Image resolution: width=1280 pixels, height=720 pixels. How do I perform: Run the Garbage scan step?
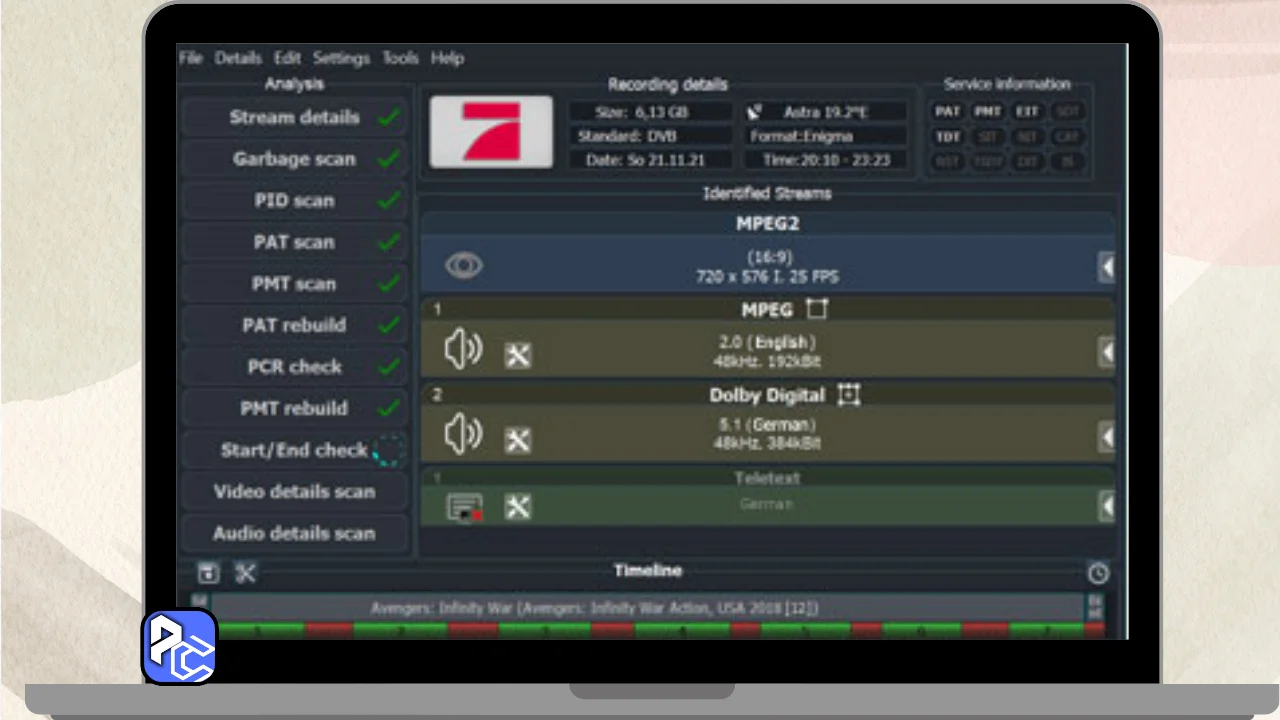coord(294,159)
